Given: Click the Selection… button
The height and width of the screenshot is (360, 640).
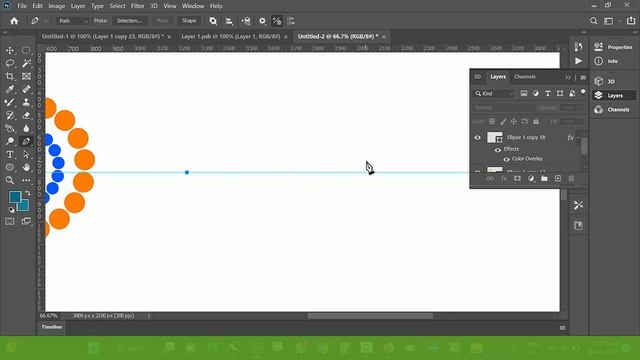Looking at the screenshot, I should point(129,21).
